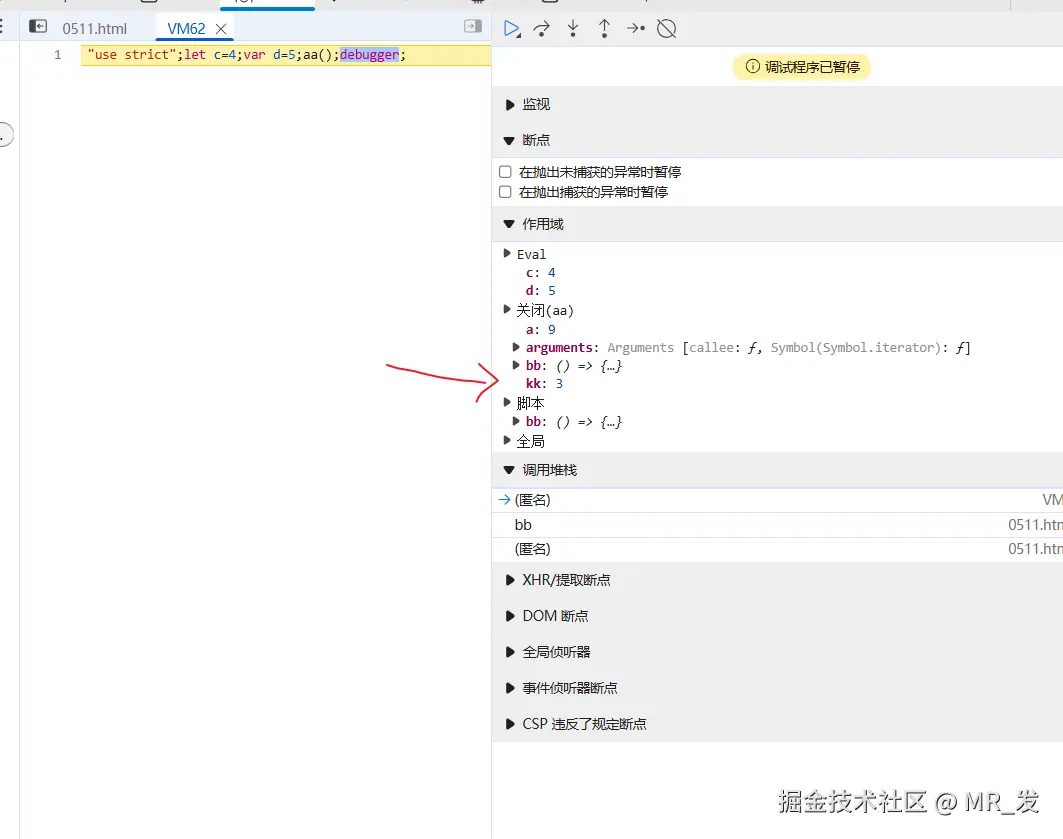
Task: Select the bb frame in call stack
Action: (523, 524)
